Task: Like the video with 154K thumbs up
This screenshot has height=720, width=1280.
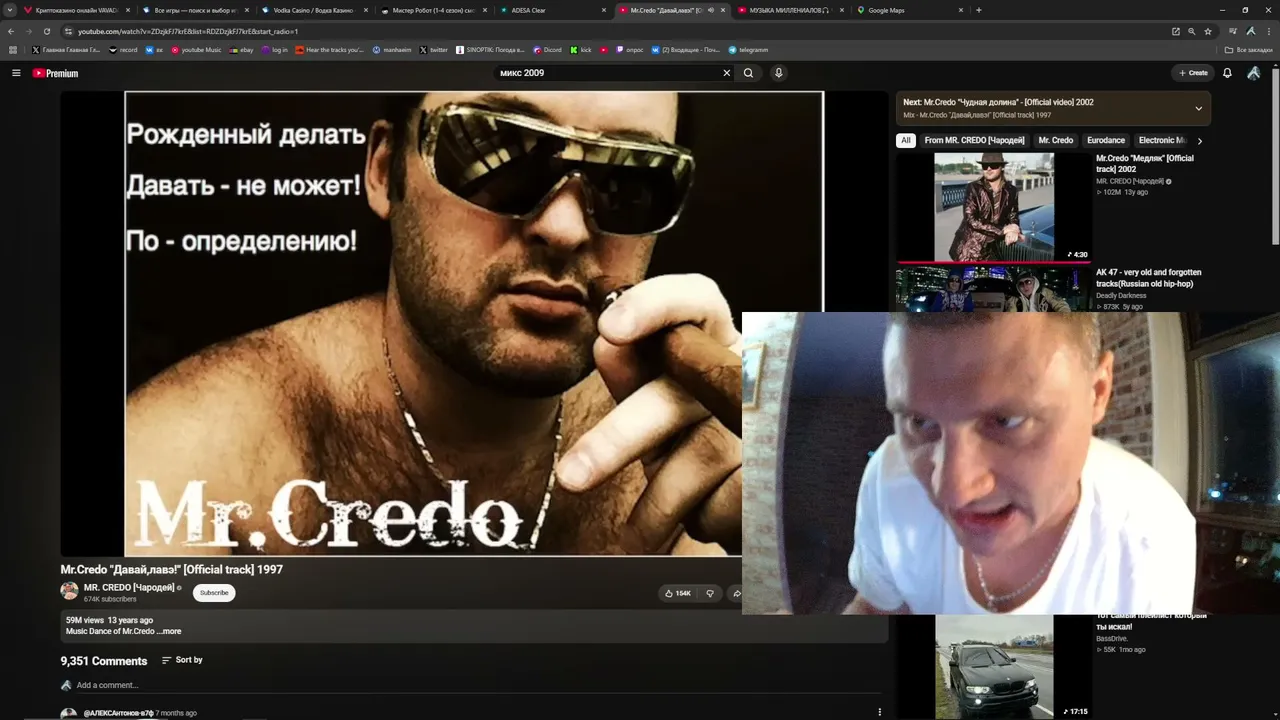Action: [678, 593]
